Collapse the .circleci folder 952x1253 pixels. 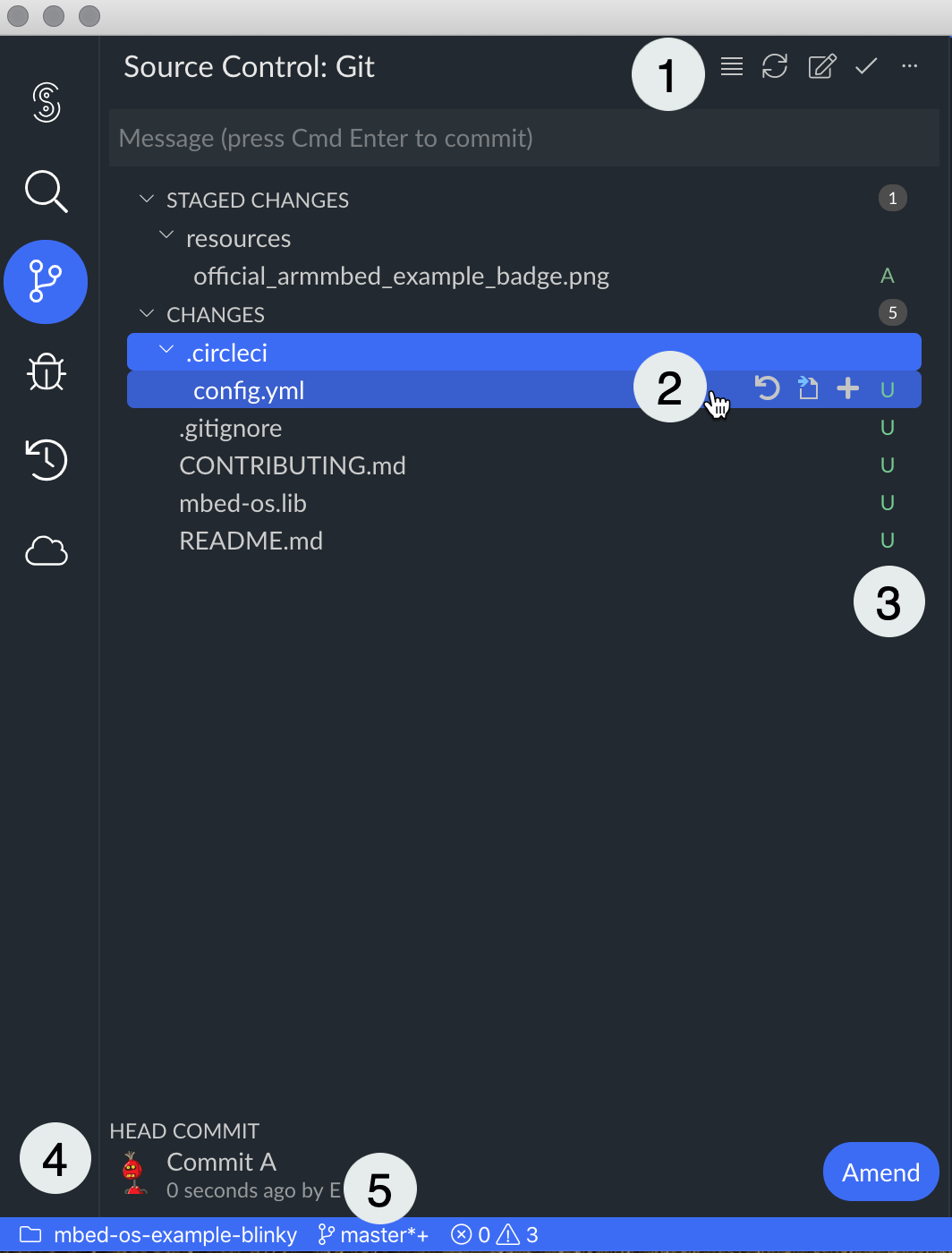pos(165,351)
